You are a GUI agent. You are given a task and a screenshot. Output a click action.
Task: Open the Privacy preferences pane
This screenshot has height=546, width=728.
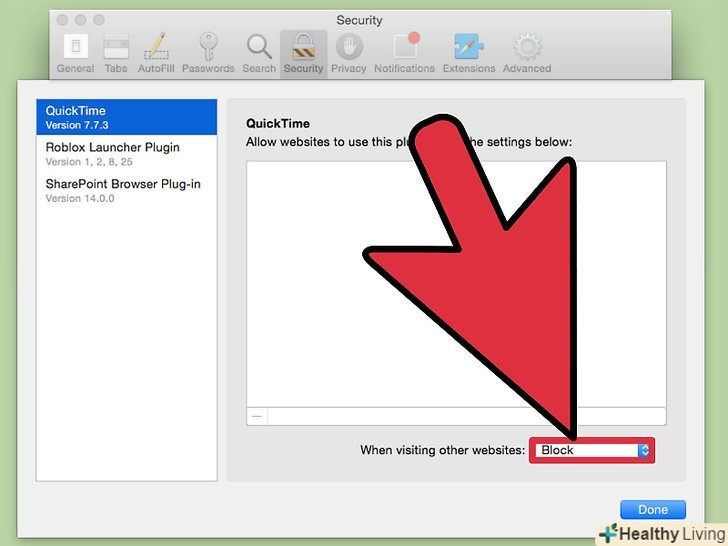coord(348,53)
